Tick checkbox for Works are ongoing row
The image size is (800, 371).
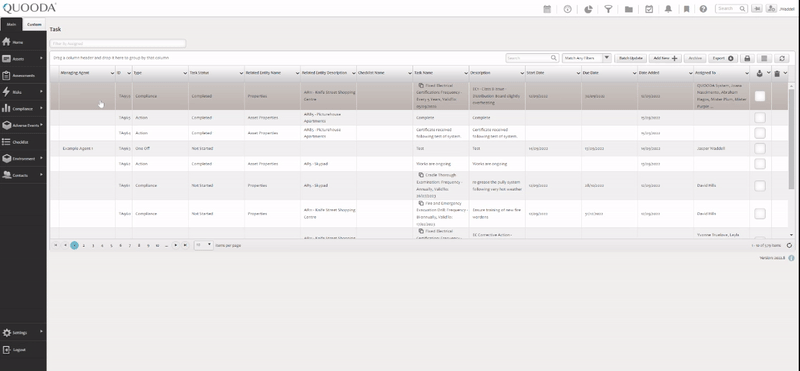point(760,164)
